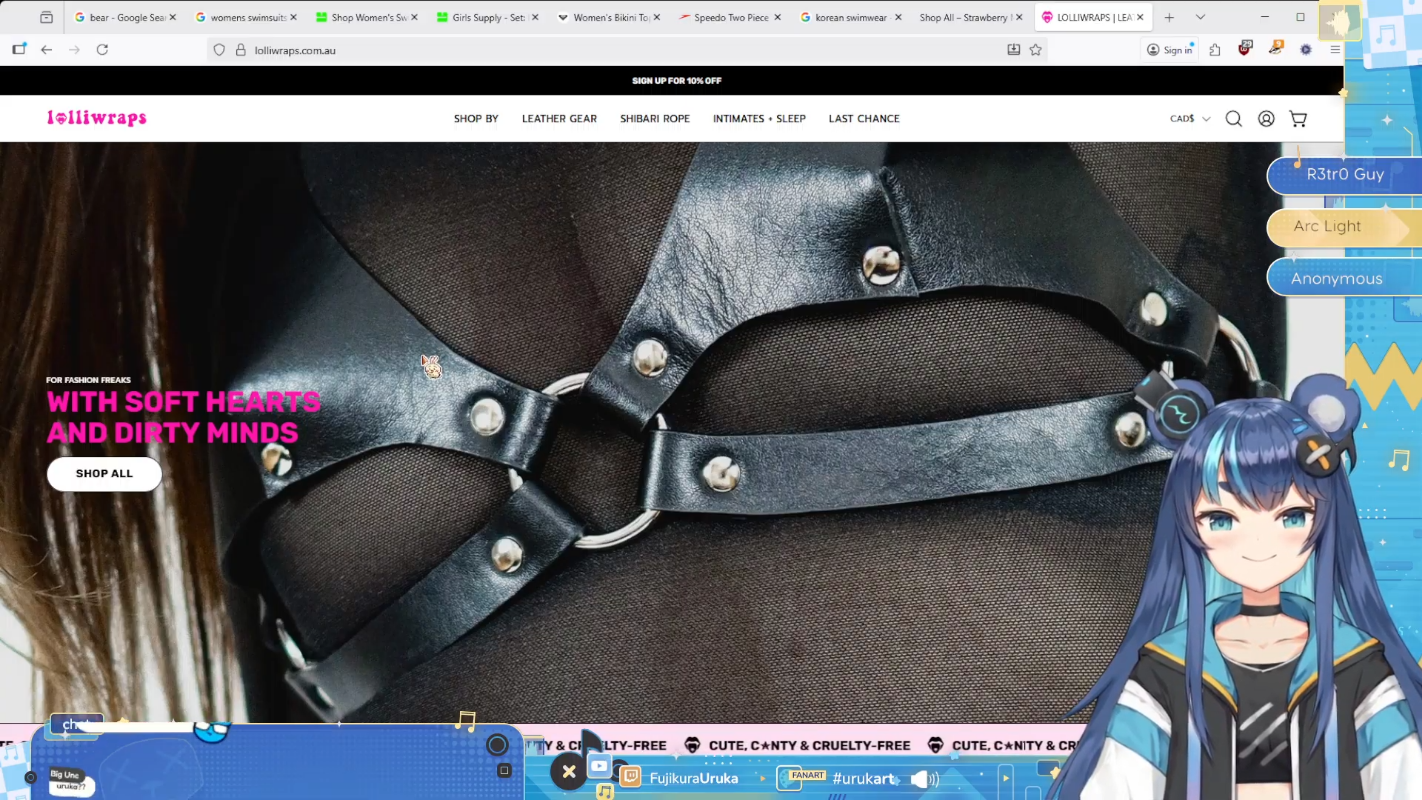This screenshot has width=1422, height=800.
Task: Open the browser hamburger menu
Action: point(1335,49)
